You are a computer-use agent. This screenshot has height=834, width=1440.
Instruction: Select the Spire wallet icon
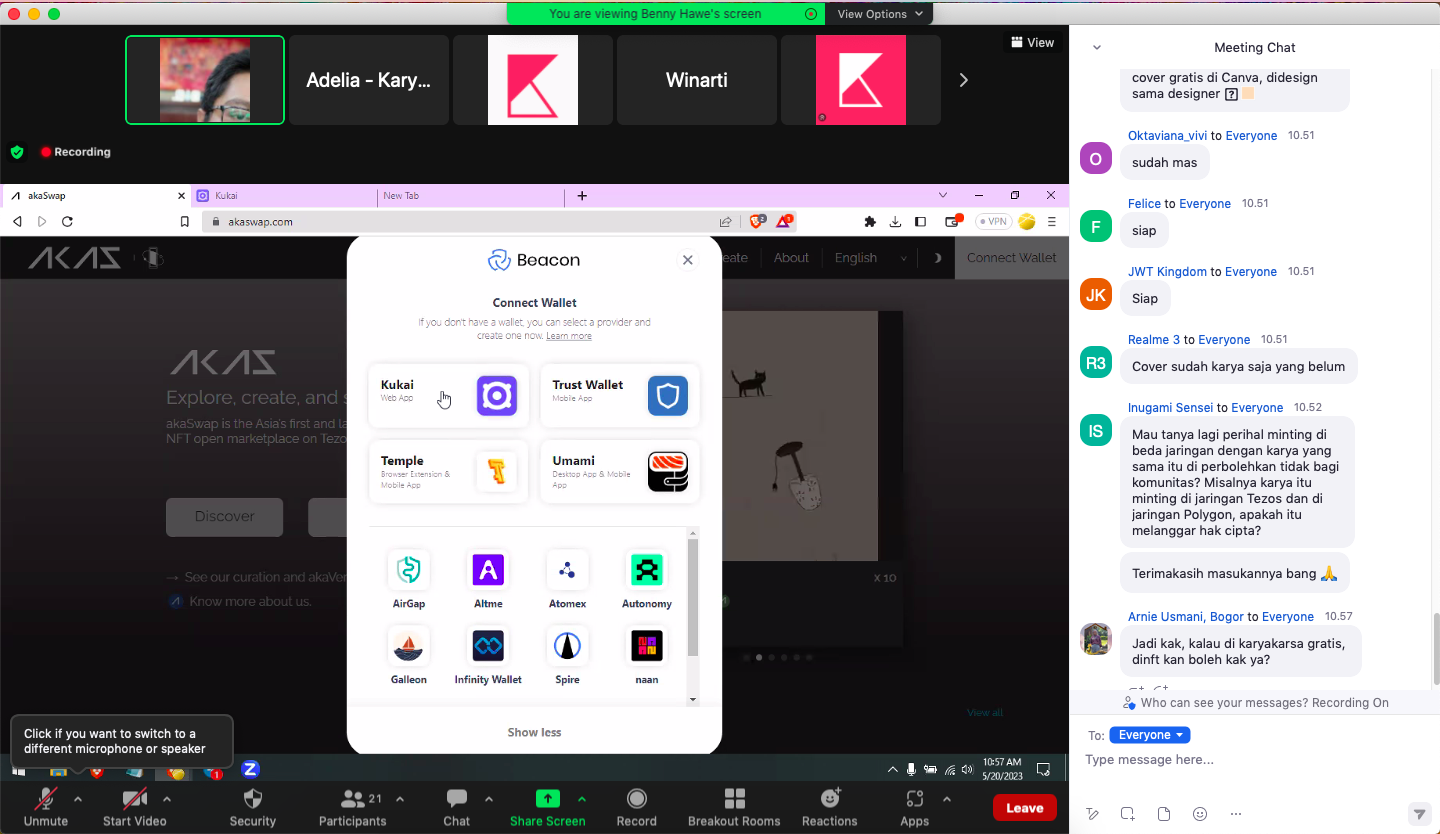567,646
